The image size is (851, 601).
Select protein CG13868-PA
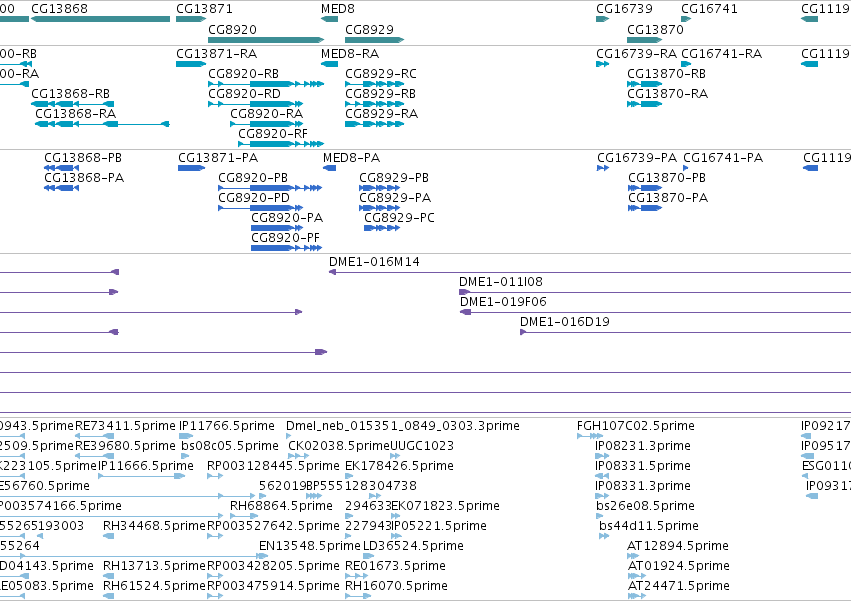61,188
